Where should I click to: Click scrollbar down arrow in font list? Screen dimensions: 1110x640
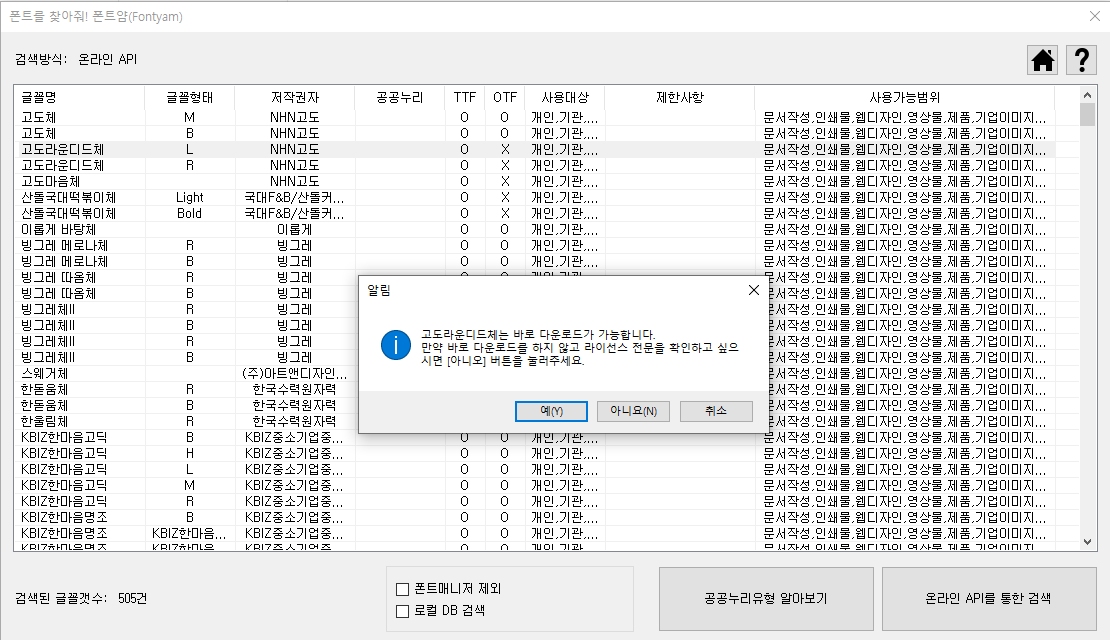[x=1088, y=541]
